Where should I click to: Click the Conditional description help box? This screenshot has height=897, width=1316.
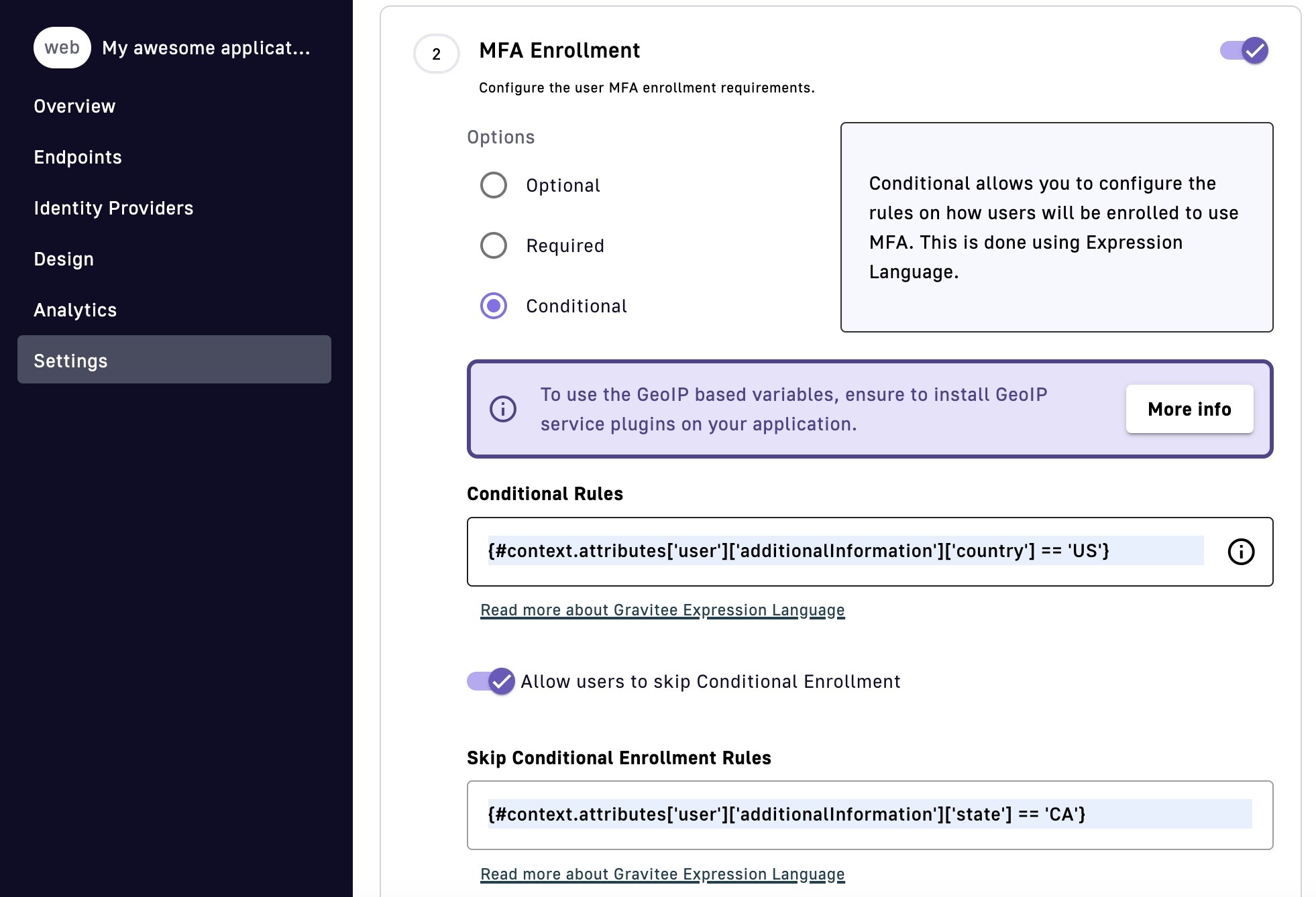coord(1056,227)
